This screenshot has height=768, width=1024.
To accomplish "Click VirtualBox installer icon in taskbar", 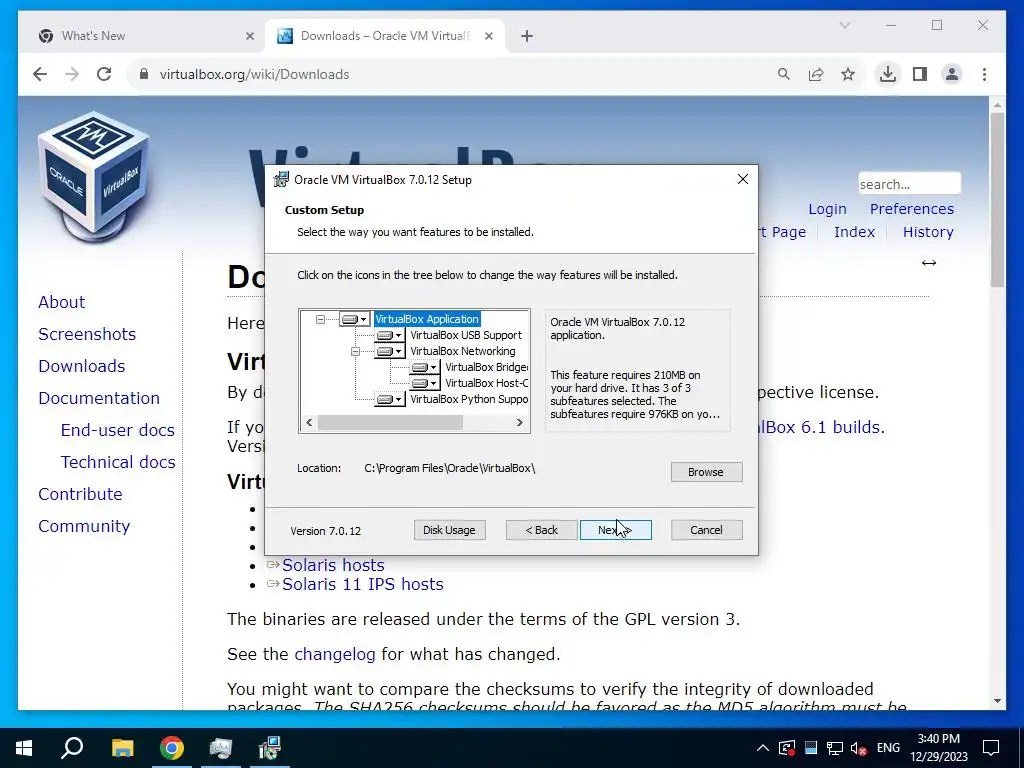I will (x=270, y=748).
